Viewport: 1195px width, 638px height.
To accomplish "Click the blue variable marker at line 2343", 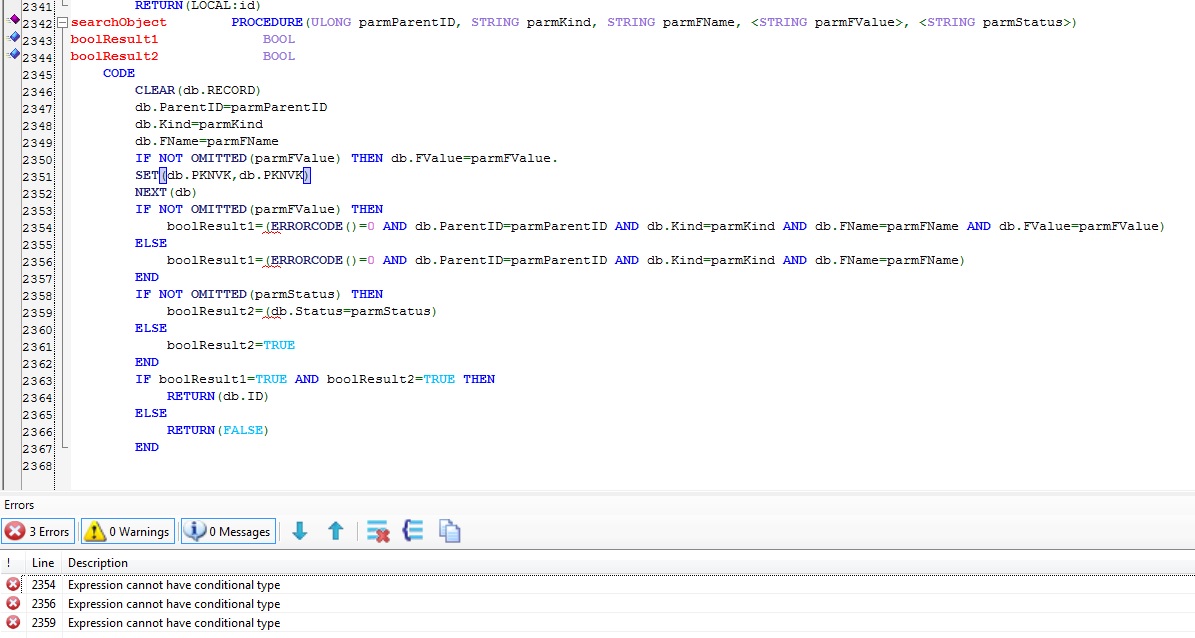I will pos(14,38).
